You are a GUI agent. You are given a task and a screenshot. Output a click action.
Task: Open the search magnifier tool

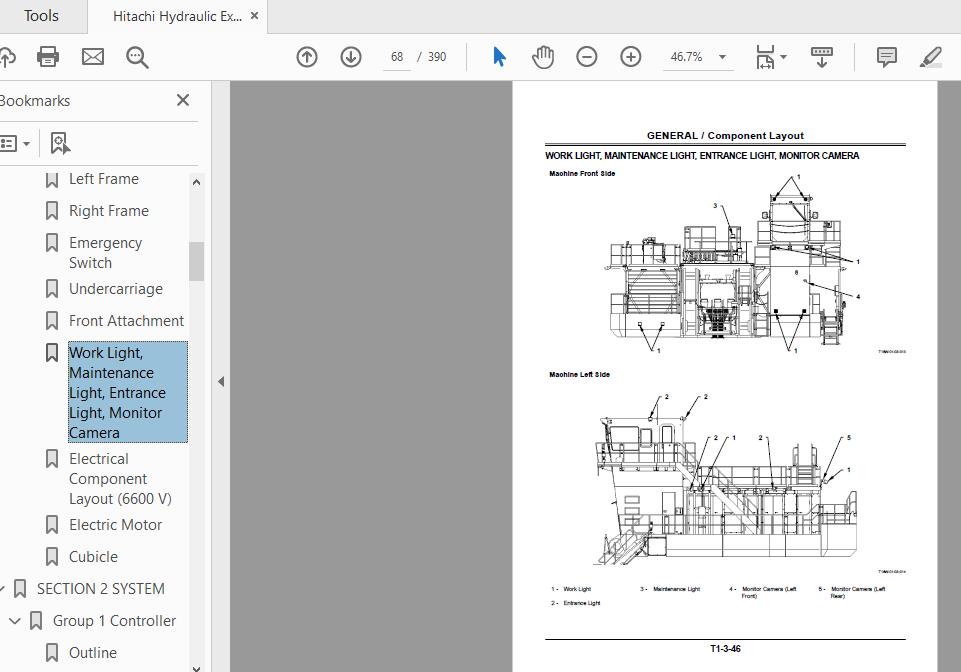pyautogui.click(x=137, y=57)
